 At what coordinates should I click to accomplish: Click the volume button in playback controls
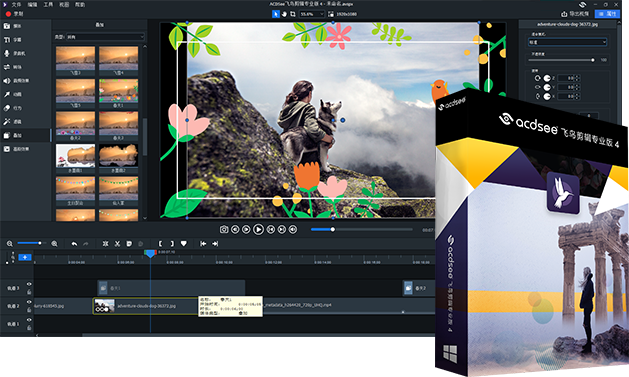(293, 229)
